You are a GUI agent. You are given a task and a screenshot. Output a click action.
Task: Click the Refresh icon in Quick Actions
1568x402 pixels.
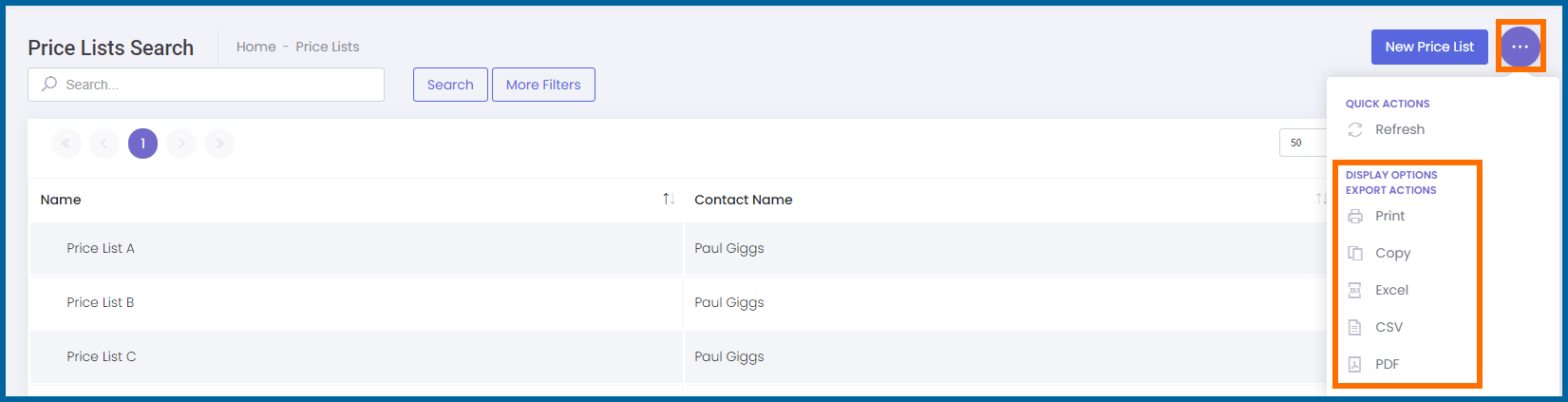(x=1355, y=129)
